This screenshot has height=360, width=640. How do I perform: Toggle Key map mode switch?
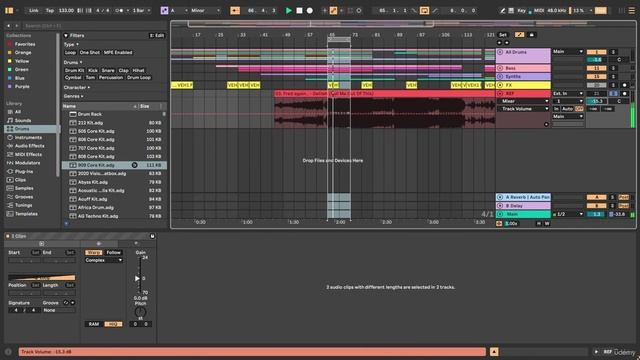tap(522, 11)
